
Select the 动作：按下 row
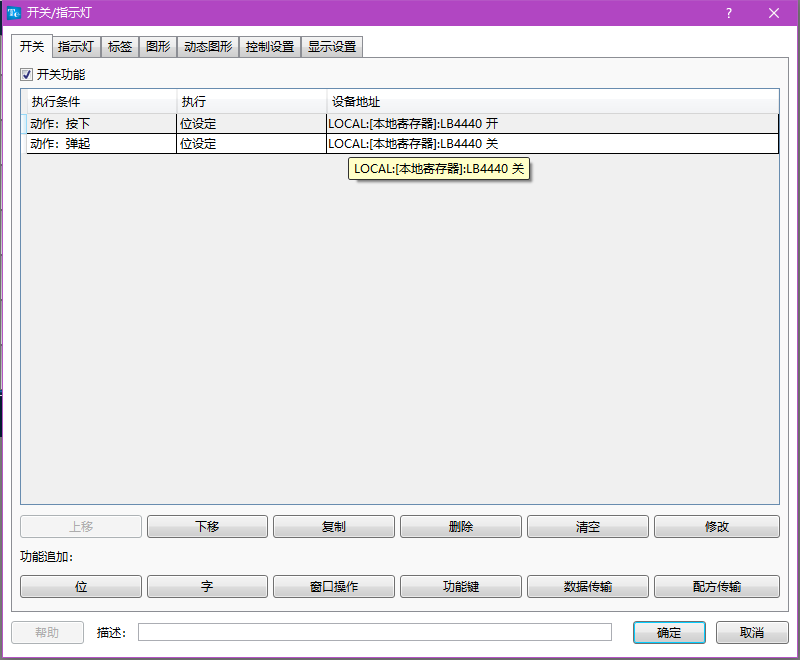403,124
